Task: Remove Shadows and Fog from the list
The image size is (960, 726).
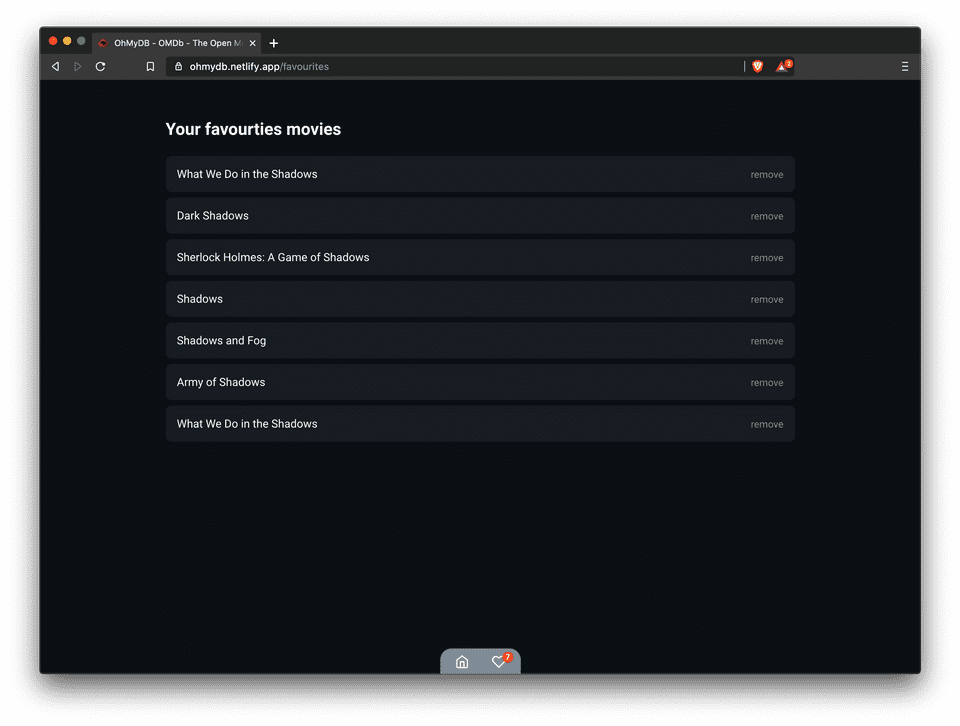Action: pyautogui.click(x=767, y=341)
